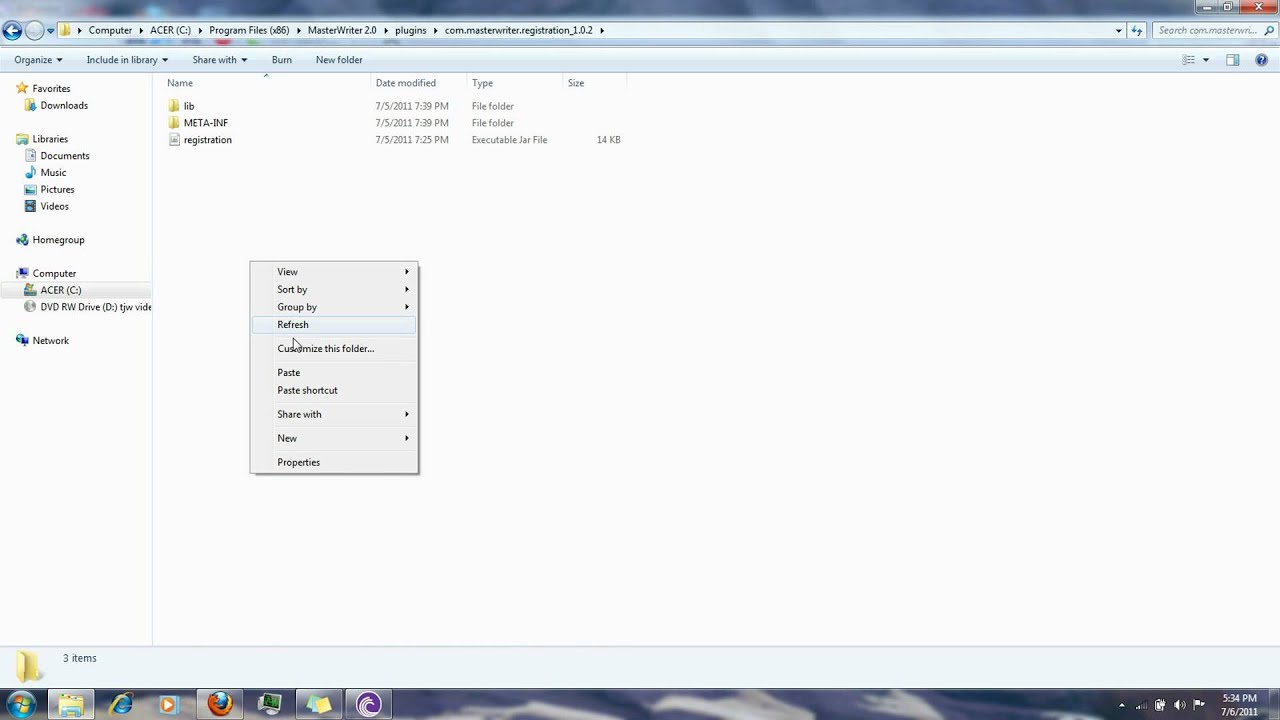Click the Back navigation arrow
1280x720 pixels.
(12, 30)
